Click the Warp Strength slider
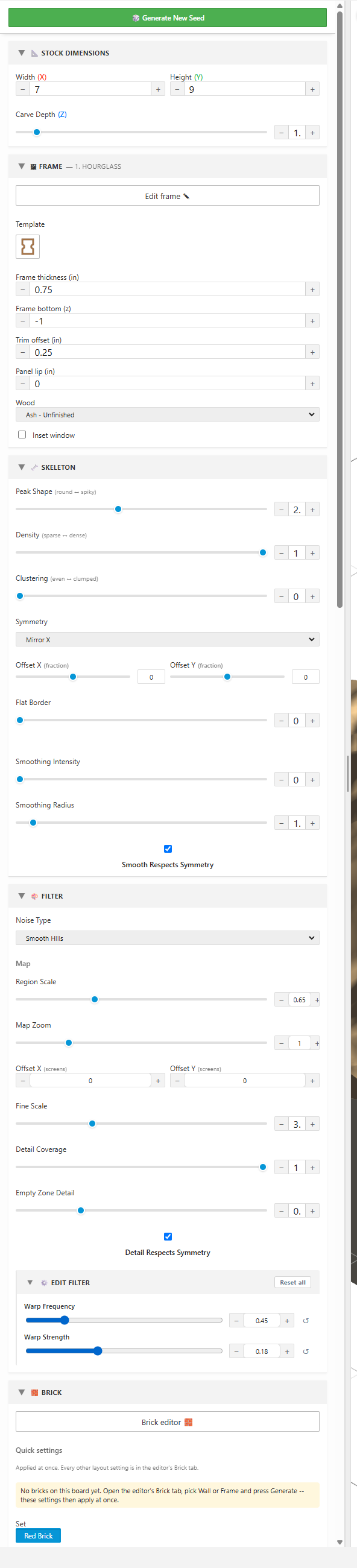This screenshot has width=357, height=1568. coord(124,1351)
